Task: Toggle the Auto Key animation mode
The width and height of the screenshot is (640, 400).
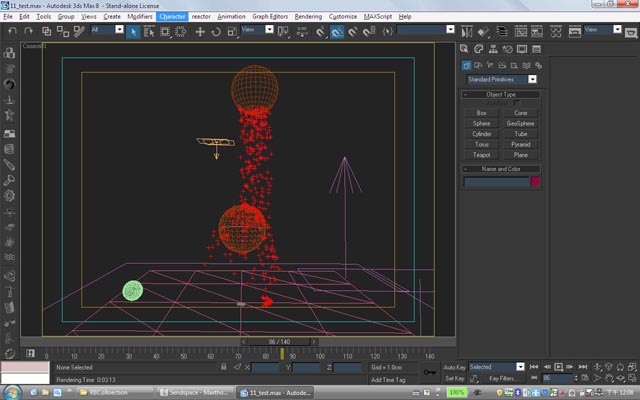Action: pos(454,367)
